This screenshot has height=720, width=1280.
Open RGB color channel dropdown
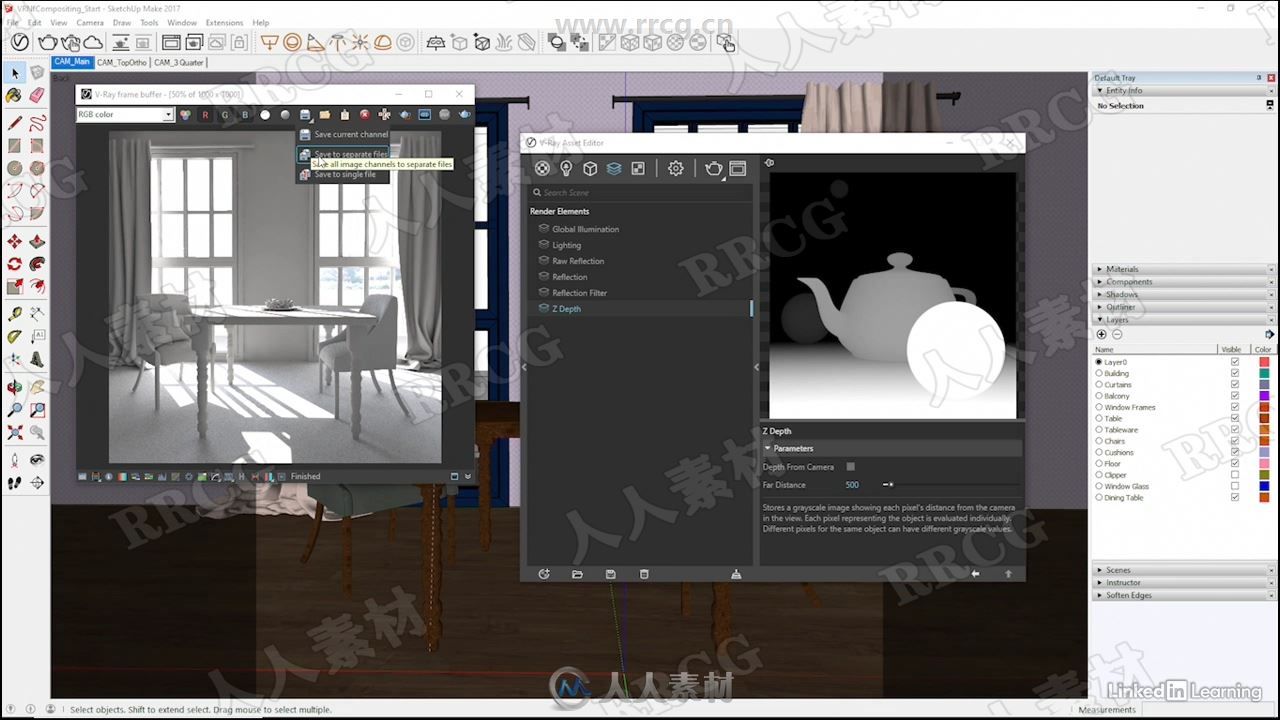coord(126,115)
